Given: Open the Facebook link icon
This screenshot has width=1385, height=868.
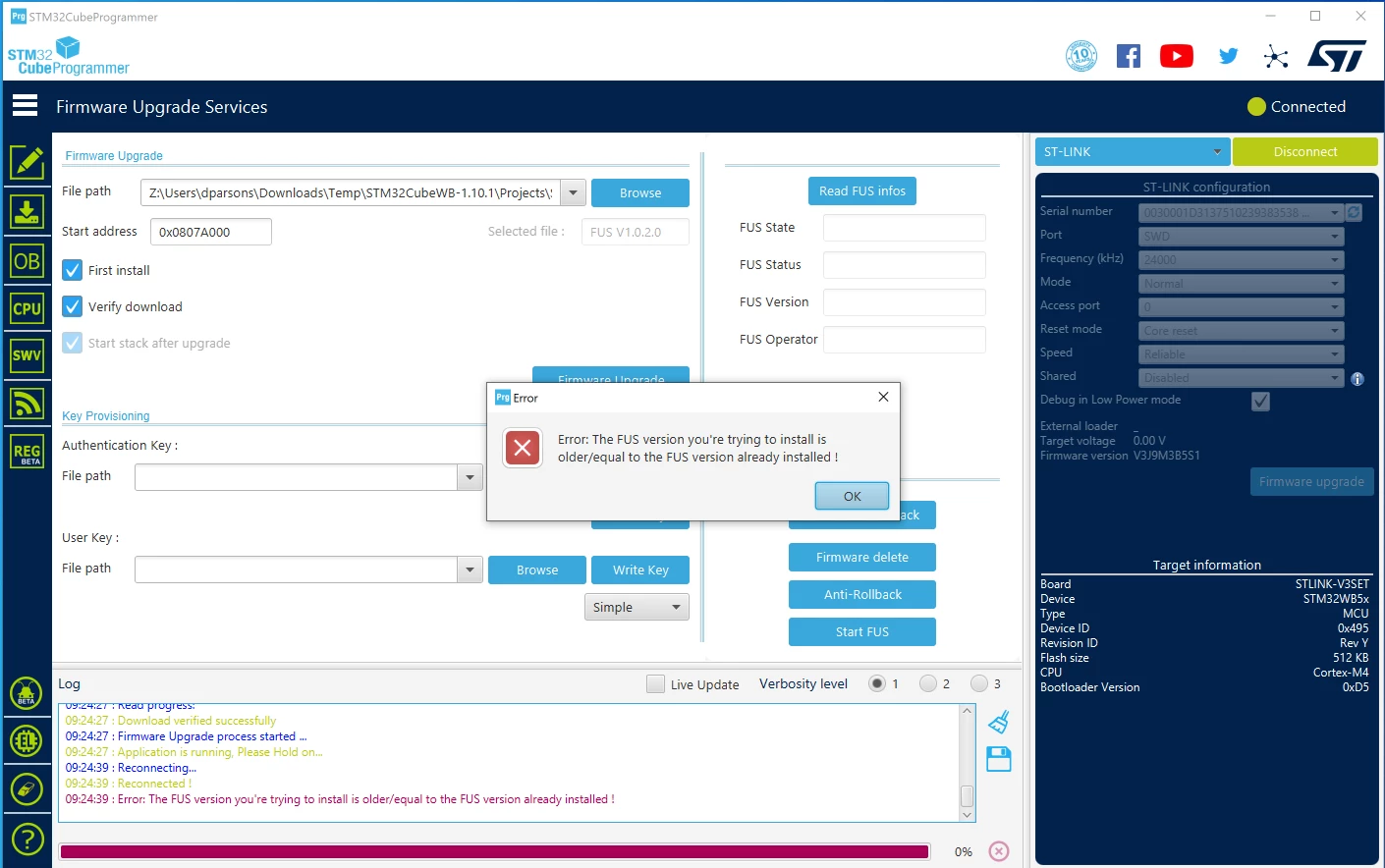Looking at the screenshot, I should click(1129, 56).
